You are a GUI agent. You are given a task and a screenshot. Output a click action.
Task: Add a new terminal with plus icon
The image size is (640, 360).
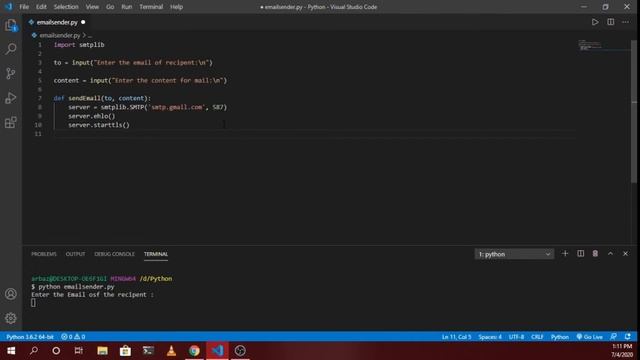(x=565, y=253)
